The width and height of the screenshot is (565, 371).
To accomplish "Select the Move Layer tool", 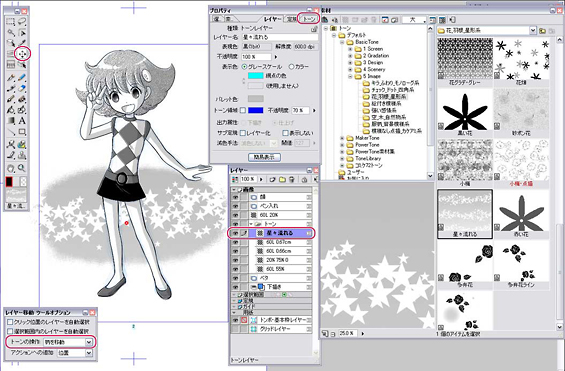I will pyautogui.click(x=22, y=54).
